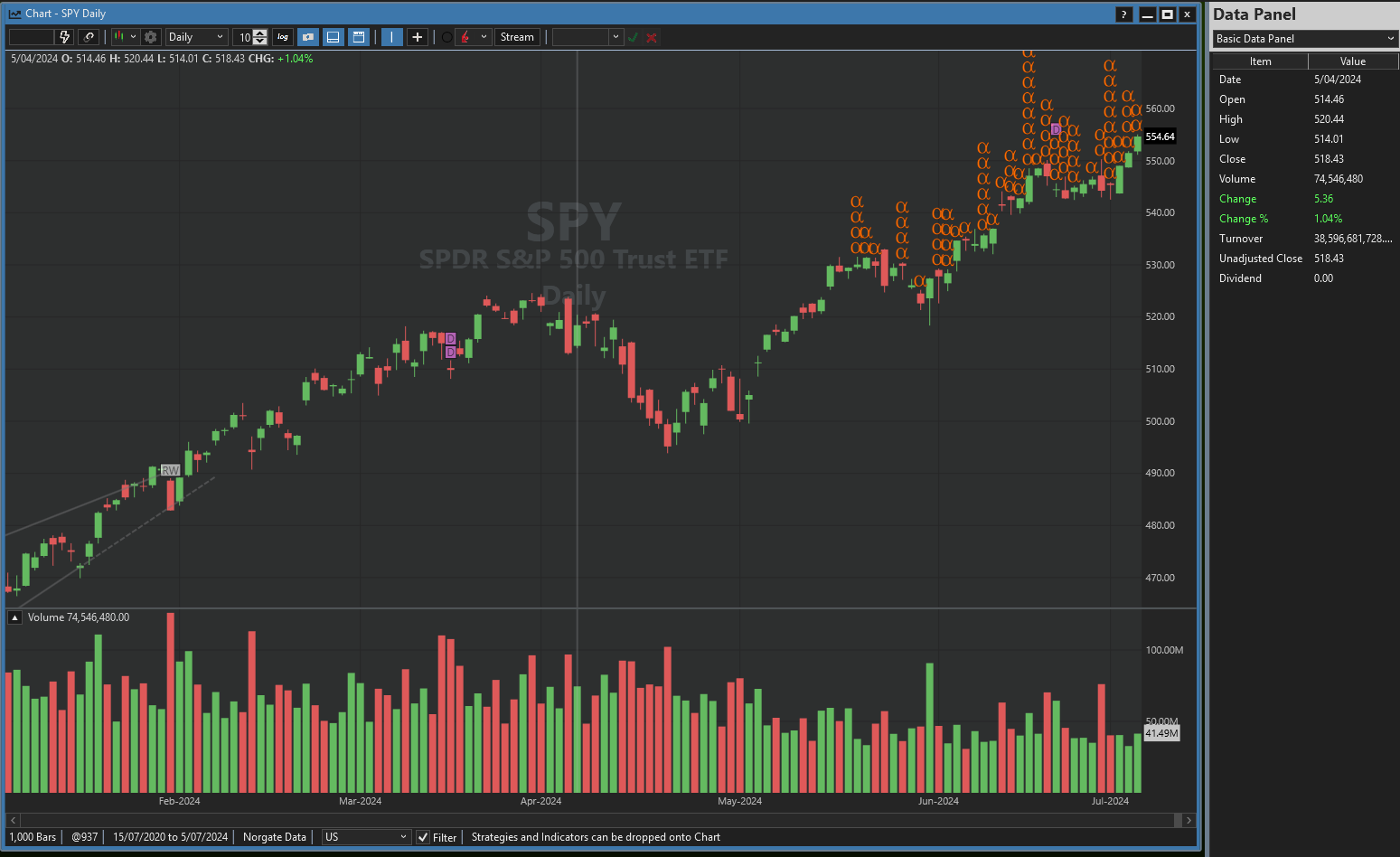
Task: Click the help question mark icon
Action: 1123,14
